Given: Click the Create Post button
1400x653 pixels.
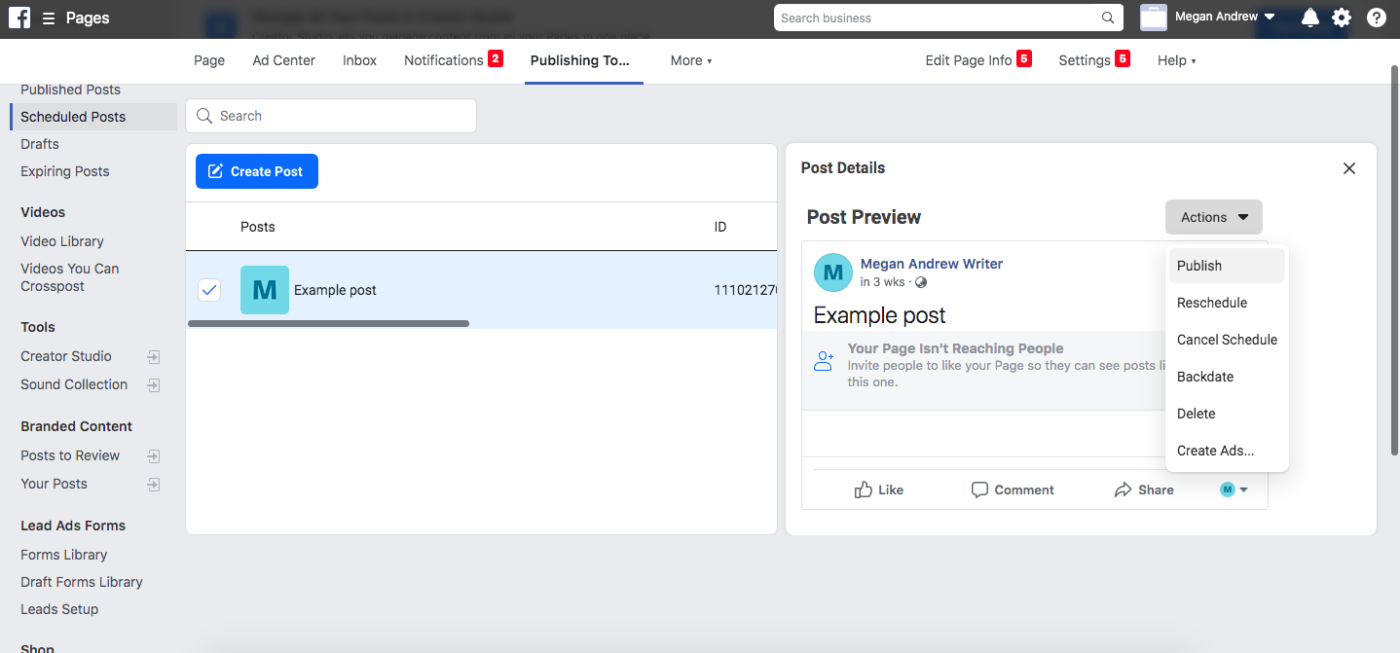Looking at the screenshot, I should [x=256, y=171].
